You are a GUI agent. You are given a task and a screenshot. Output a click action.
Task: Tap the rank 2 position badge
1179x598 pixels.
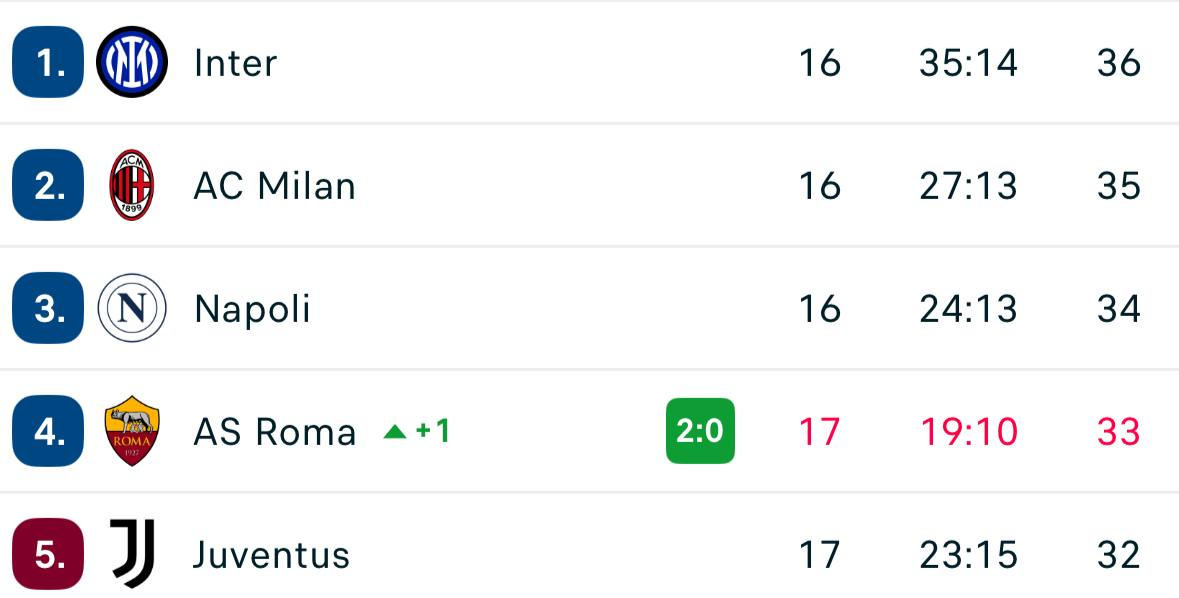tap(48, 185)
